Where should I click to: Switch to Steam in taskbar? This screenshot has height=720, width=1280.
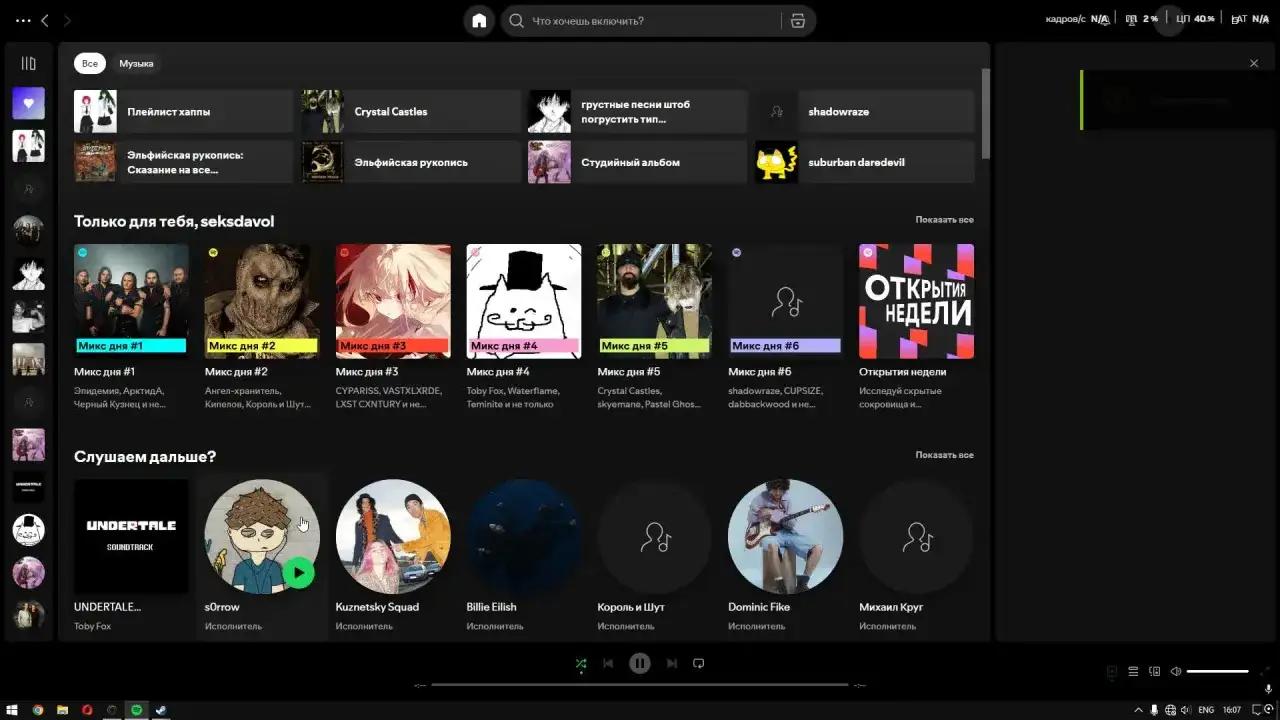(x=161, y=710)
